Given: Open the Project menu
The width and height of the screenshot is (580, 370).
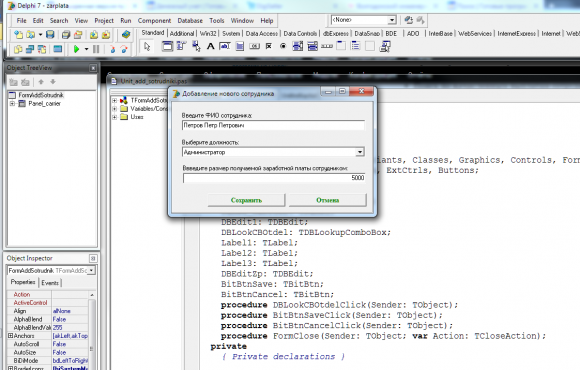Looking at the screenshot, I should 104,21.
